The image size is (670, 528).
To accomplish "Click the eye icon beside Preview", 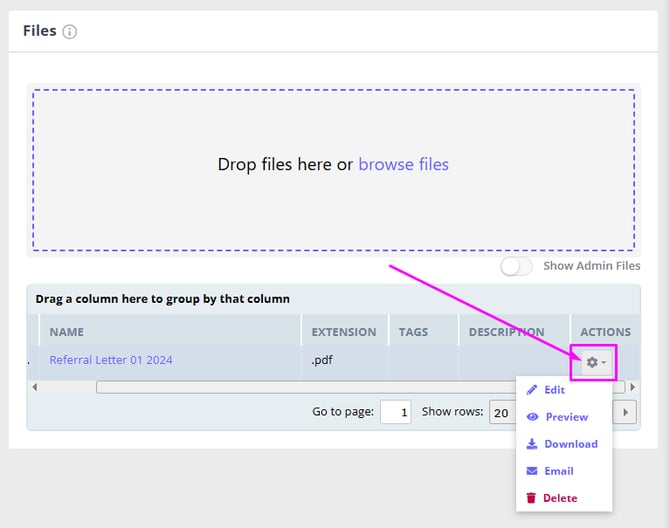I will pos(532,417).
